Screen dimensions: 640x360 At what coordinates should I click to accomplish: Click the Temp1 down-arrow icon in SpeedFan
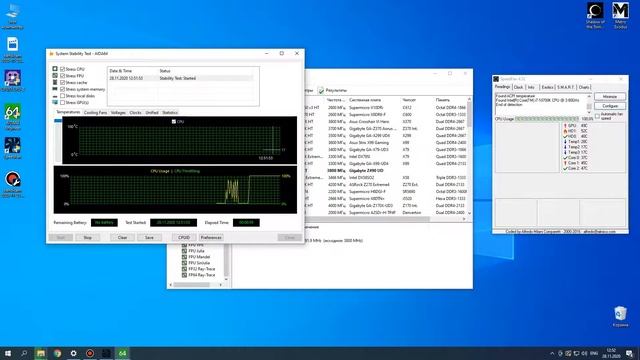coord(565,142)
